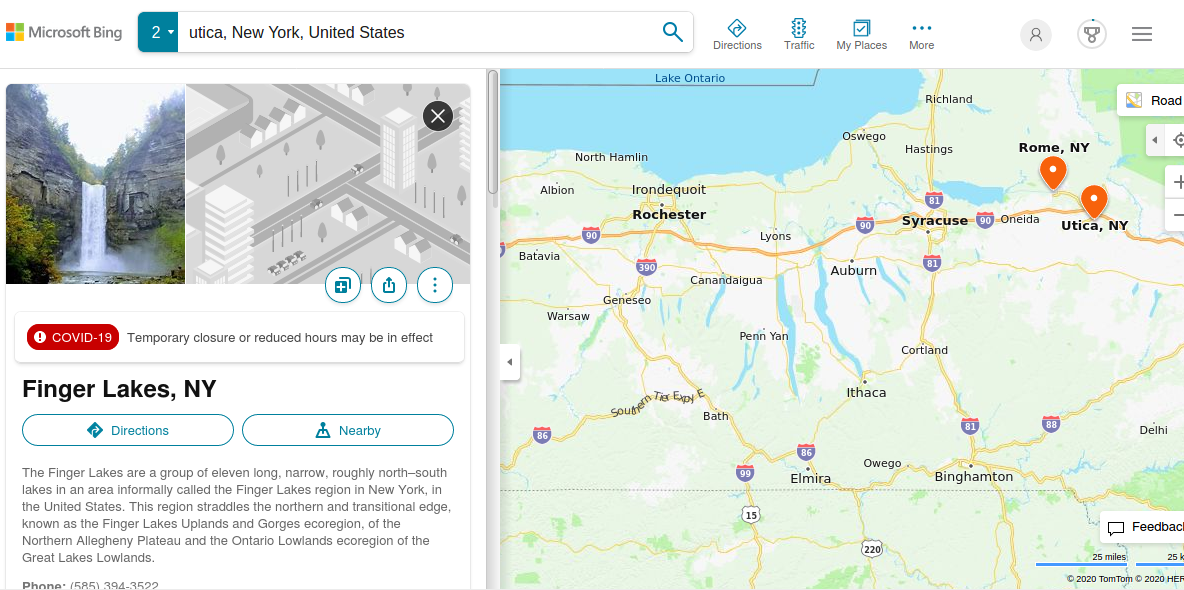Click the Canandaigua label on the map
The width and height of the screenshot is (1184, 590).
pos(726,280)
